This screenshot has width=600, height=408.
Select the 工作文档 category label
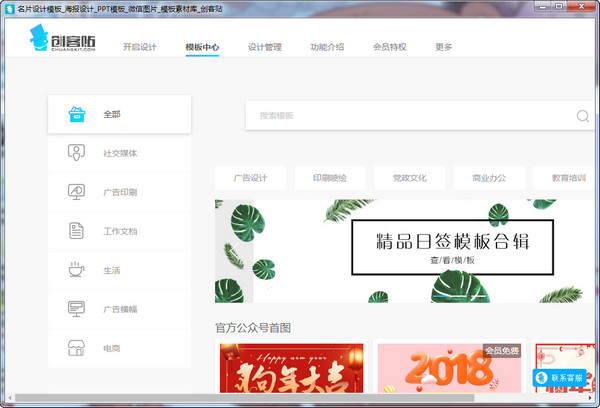pos(120,231)
